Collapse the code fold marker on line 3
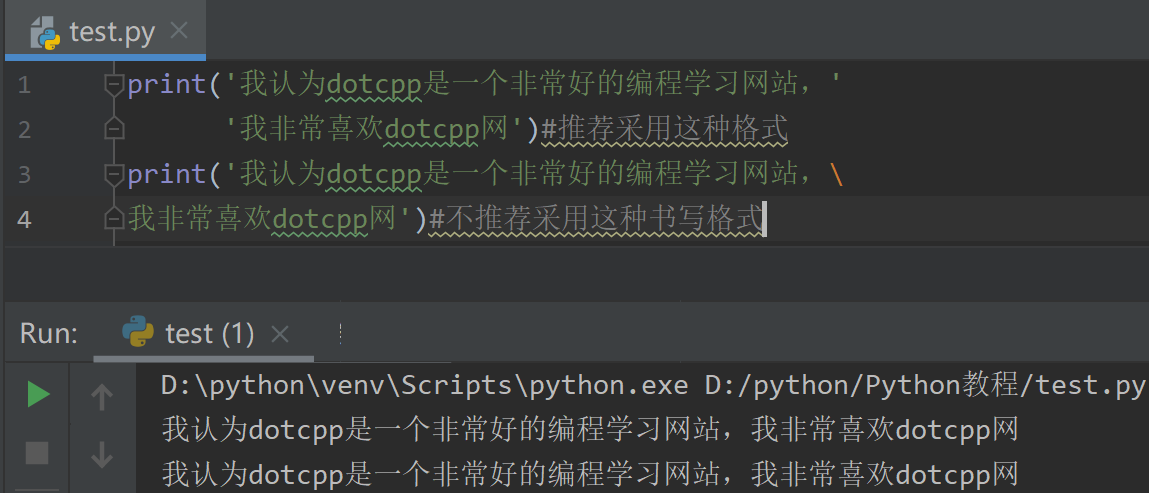Viewport: 1149px width, 493px height. pos(113,175)
